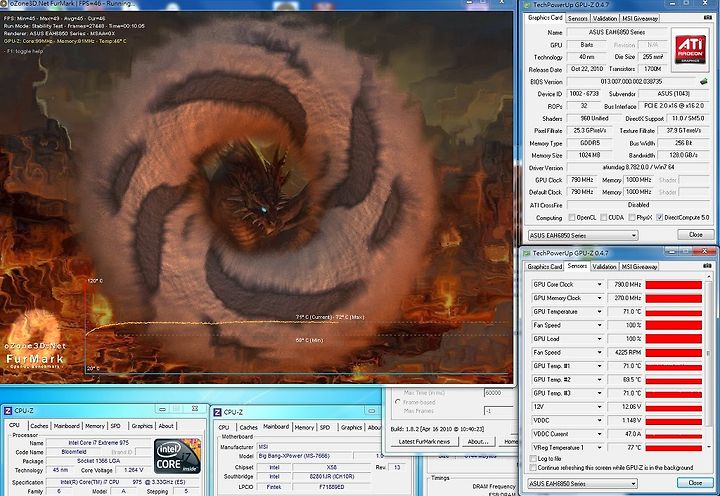The width and height of the screenshot is (720, 496).
Task: Click the Intel Core i7 logo in CPU-Z
Action: (177, 456)
